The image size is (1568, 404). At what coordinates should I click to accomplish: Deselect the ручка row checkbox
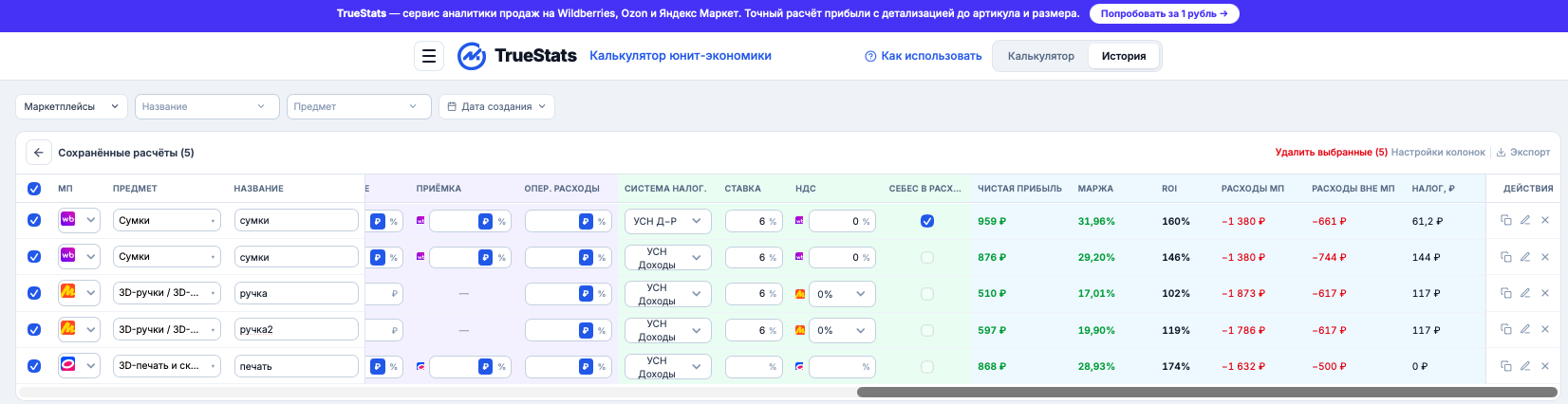[x=34, y=293]
